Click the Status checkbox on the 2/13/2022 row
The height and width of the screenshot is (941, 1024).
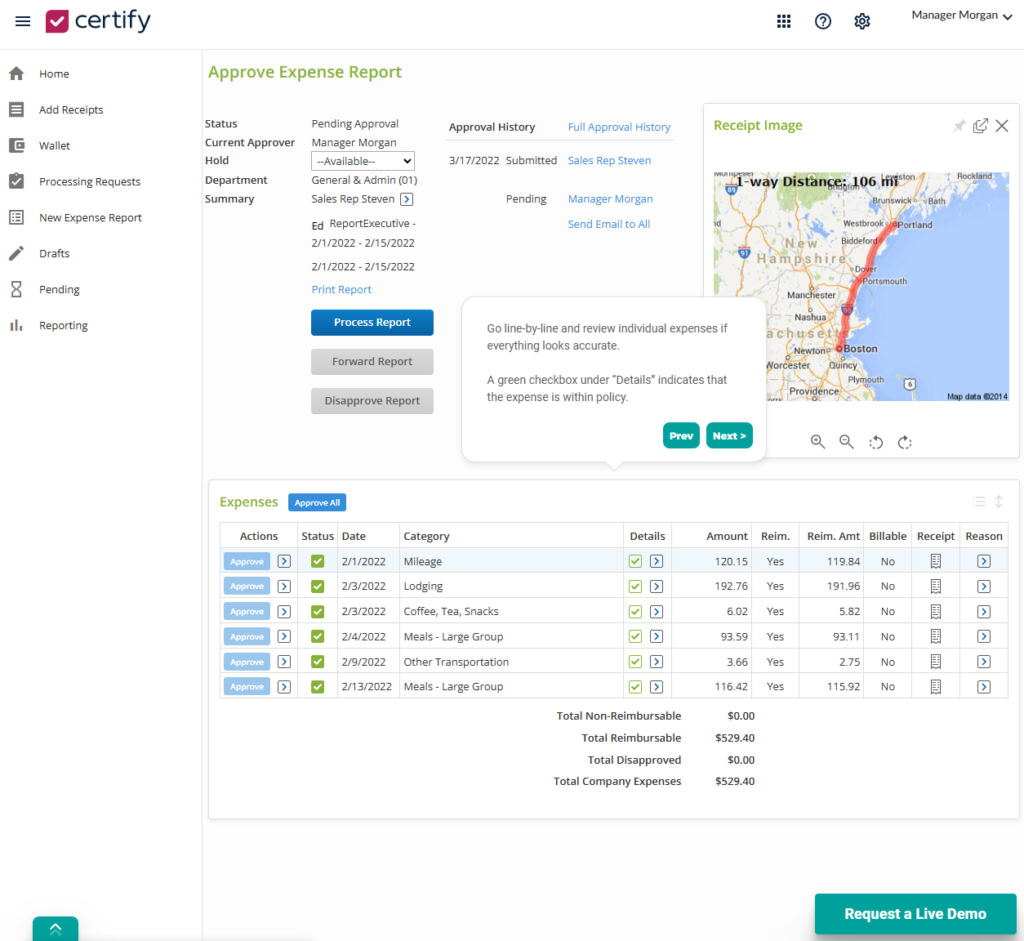tap(317, 686)
